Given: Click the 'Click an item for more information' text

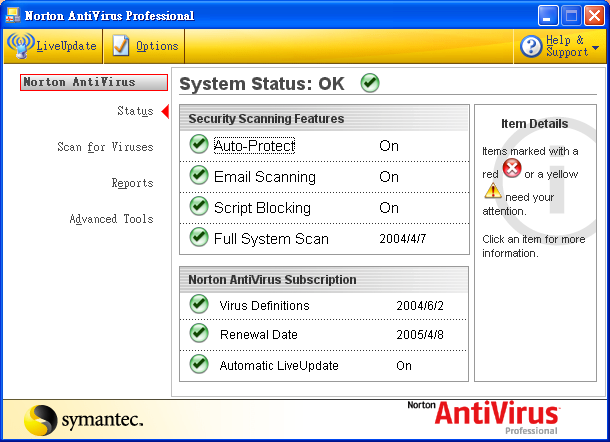Looking at the screenshot, I should tap(534, 246).
